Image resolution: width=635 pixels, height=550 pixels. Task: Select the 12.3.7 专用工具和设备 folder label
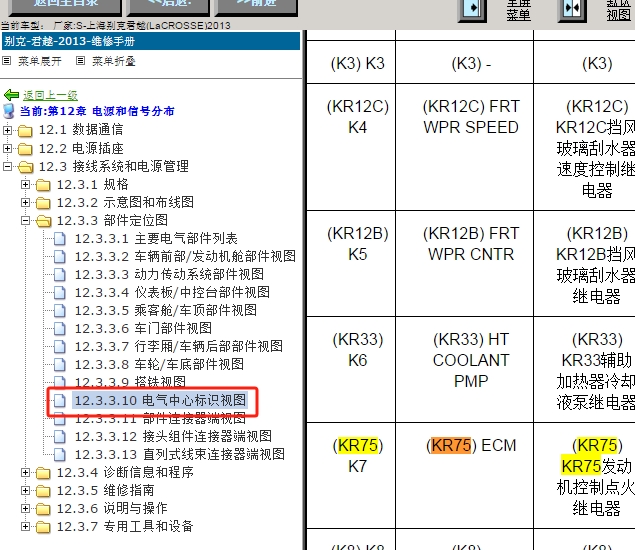coord(125,527)
